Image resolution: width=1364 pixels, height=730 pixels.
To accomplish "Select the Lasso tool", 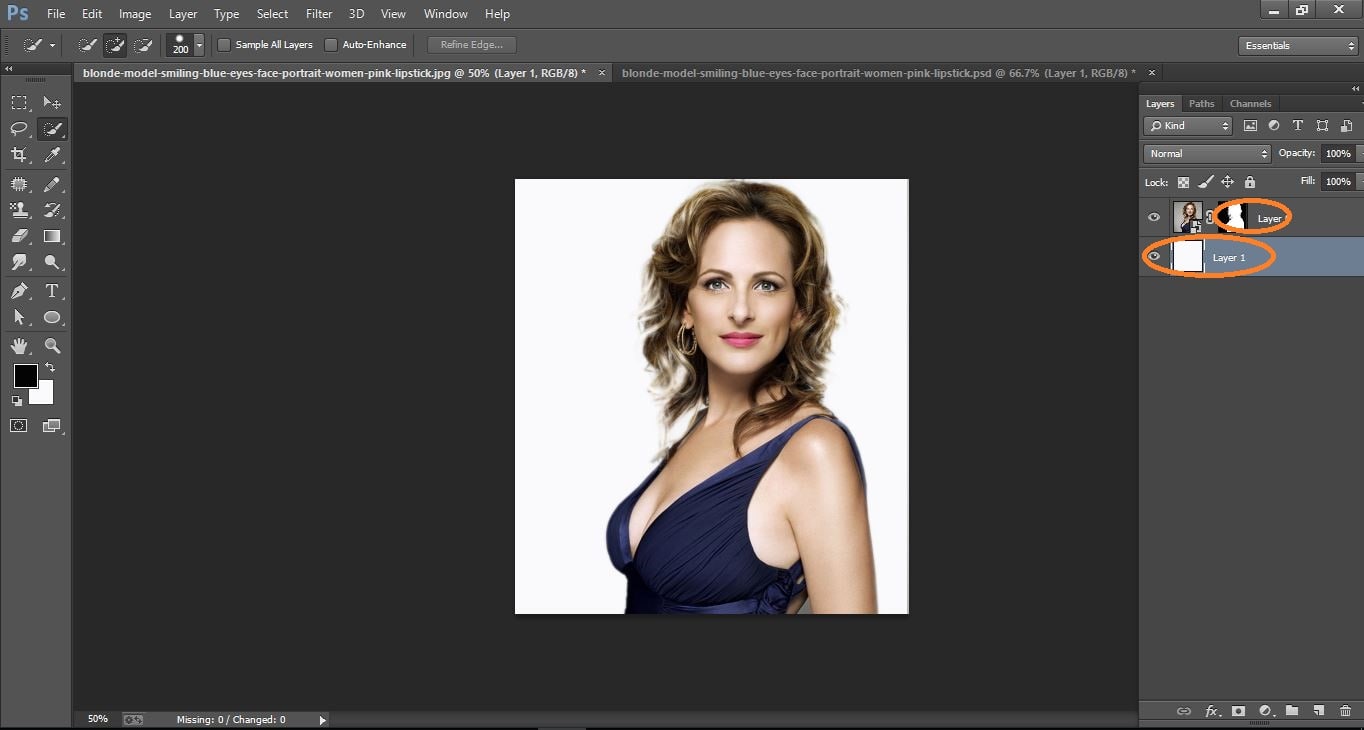I will click(18, 128).
